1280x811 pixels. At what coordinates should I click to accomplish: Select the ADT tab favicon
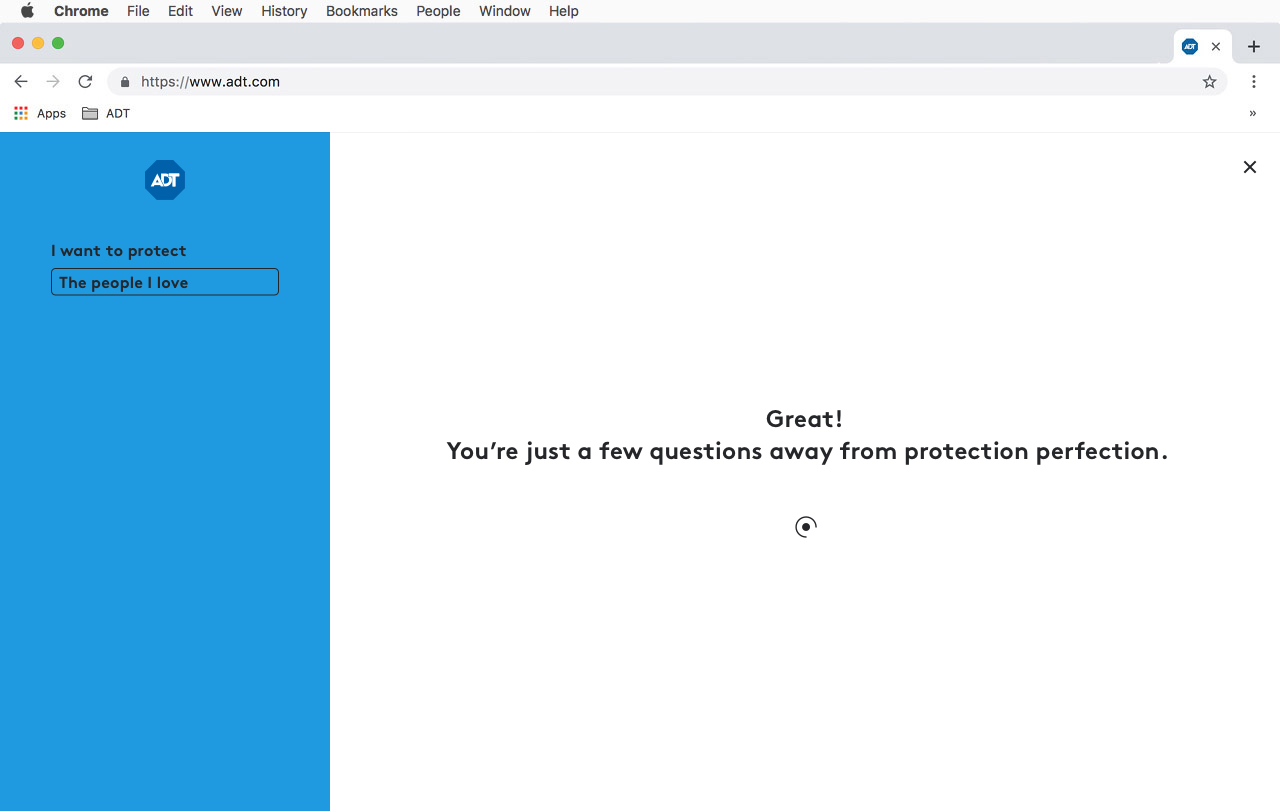pyautogui.click(x=1190, y=46)
